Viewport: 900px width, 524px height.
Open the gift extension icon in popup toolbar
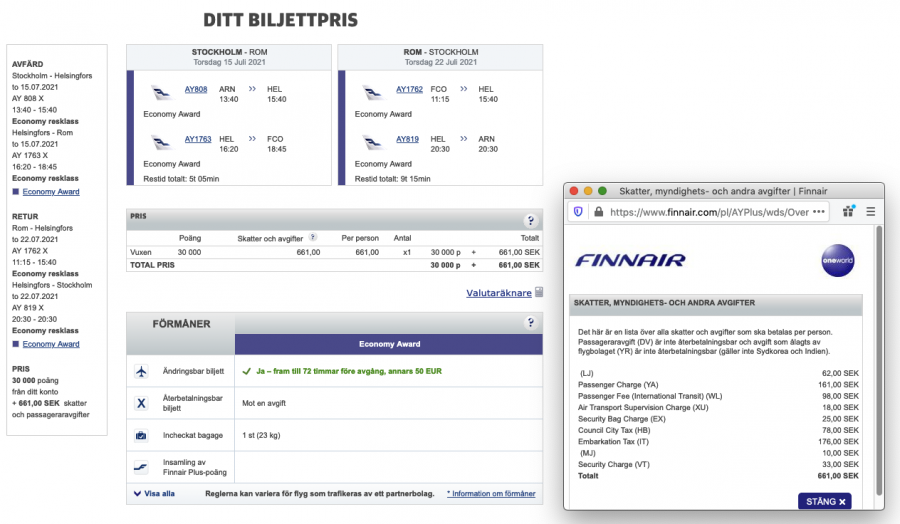[x=848, y=212]
